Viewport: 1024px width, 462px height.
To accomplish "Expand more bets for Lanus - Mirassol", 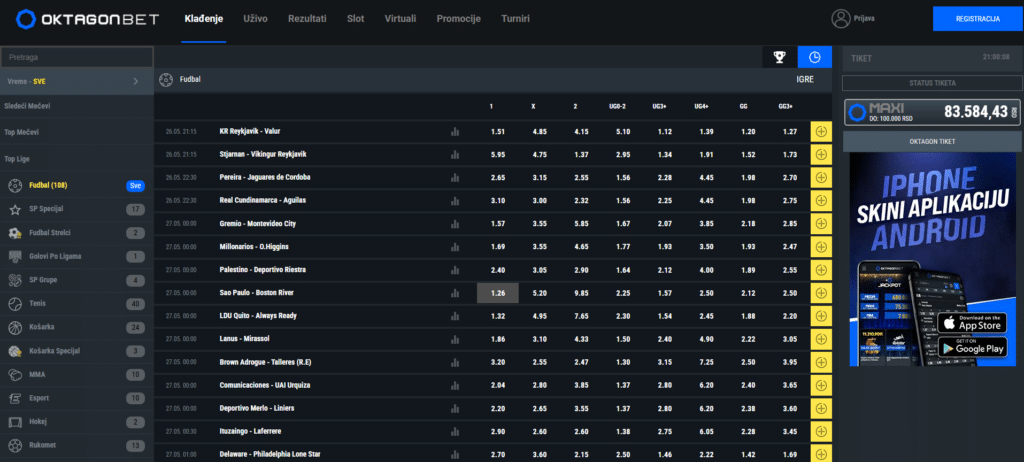I will coord(821,338).
